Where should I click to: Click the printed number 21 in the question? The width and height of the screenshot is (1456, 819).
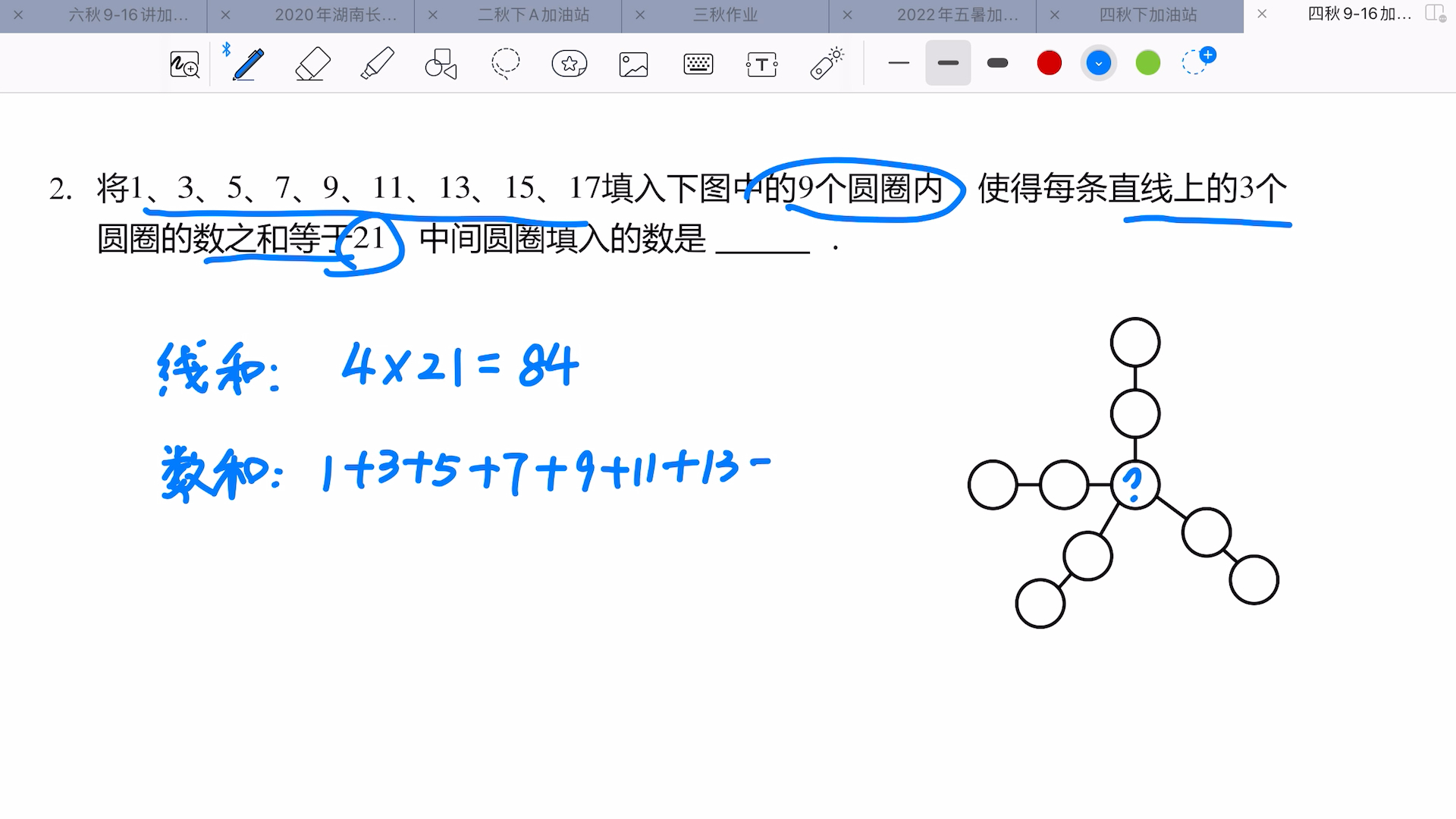click(369, 239)
